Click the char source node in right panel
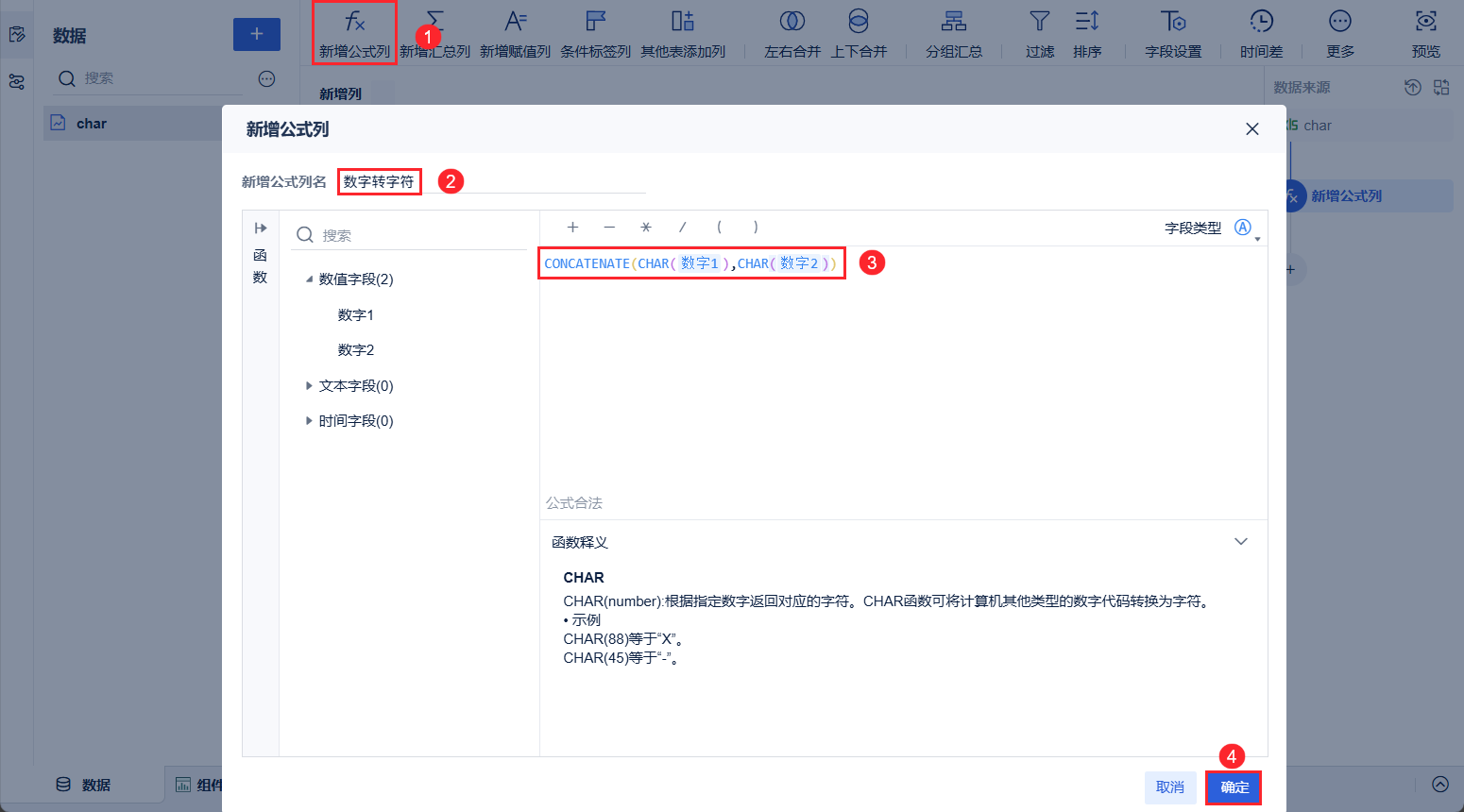This screenshot has width=1464, height=812. (x=1370, y=125)
